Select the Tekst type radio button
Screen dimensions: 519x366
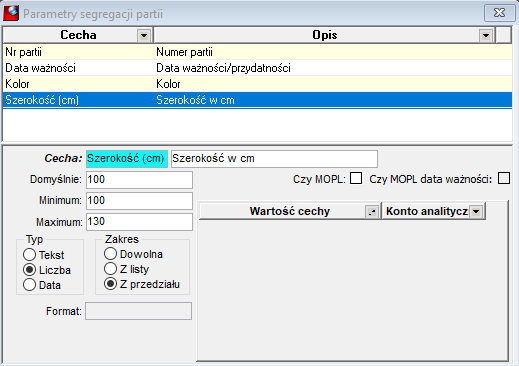coord(29,255)
